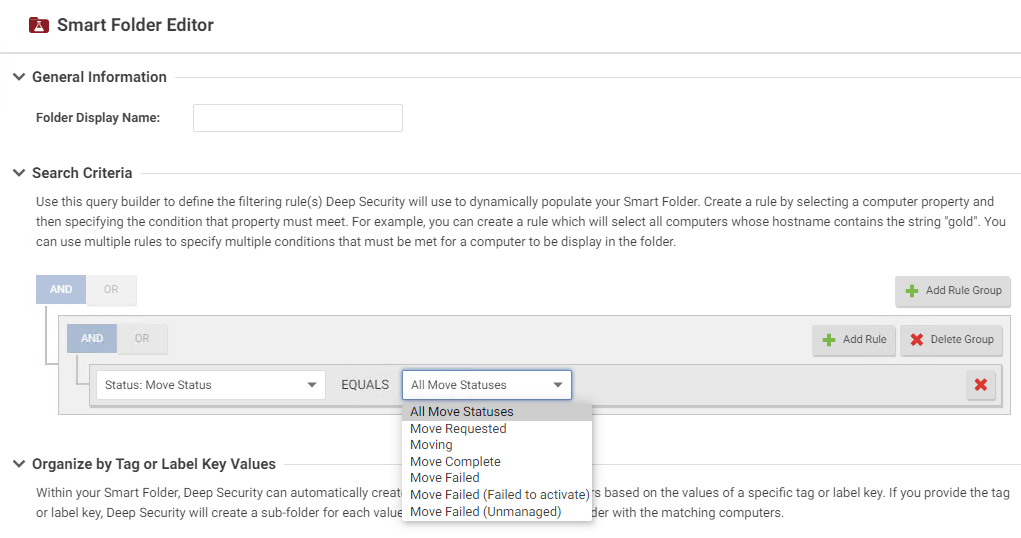Toggle the outer AND operator
The image size is (1021, 538).
(61, 290)
